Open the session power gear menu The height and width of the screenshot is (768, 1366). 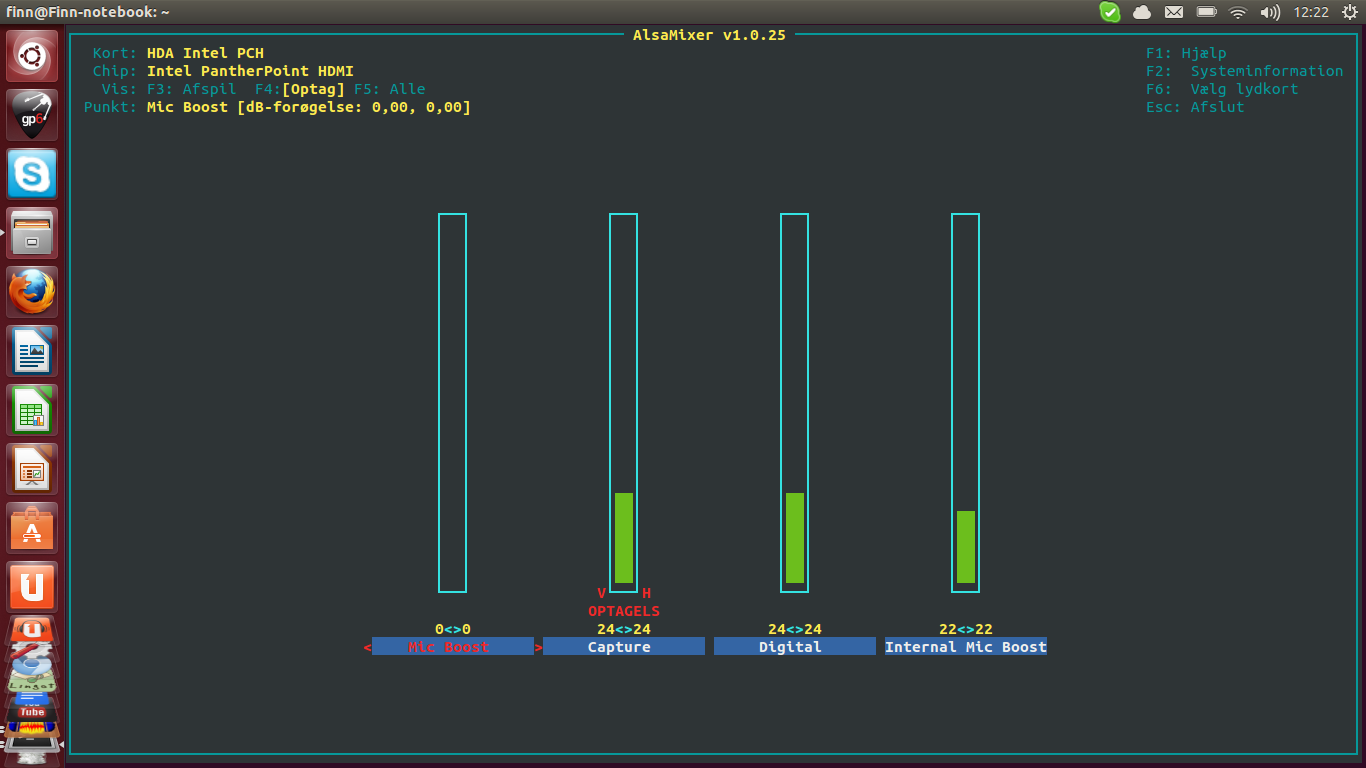1350,12
